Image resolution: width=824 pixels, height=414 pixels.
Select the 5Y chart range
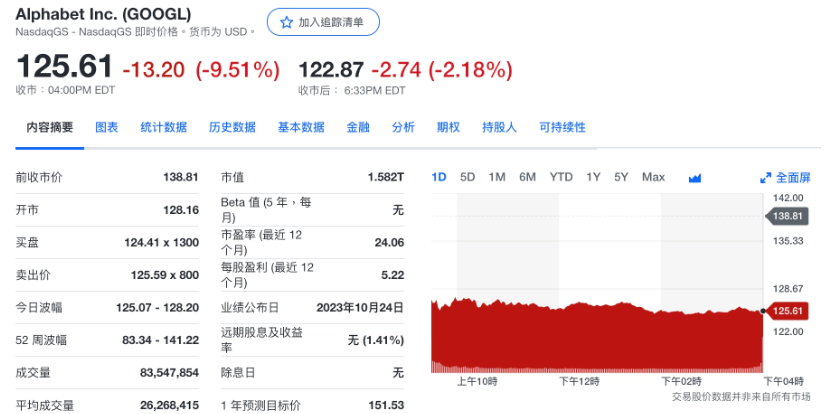(x=621, y=177)
